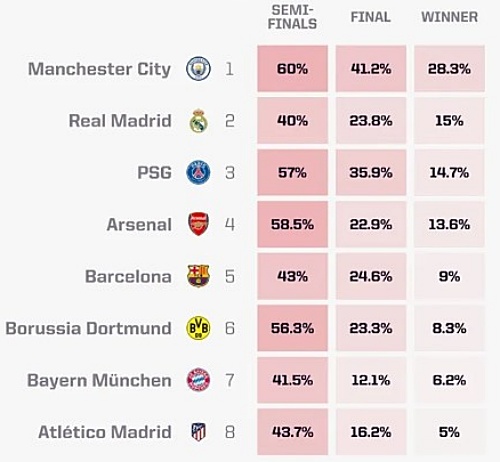Click the Manchester City club crest
The image size is (500, 462).
point(198,69)
